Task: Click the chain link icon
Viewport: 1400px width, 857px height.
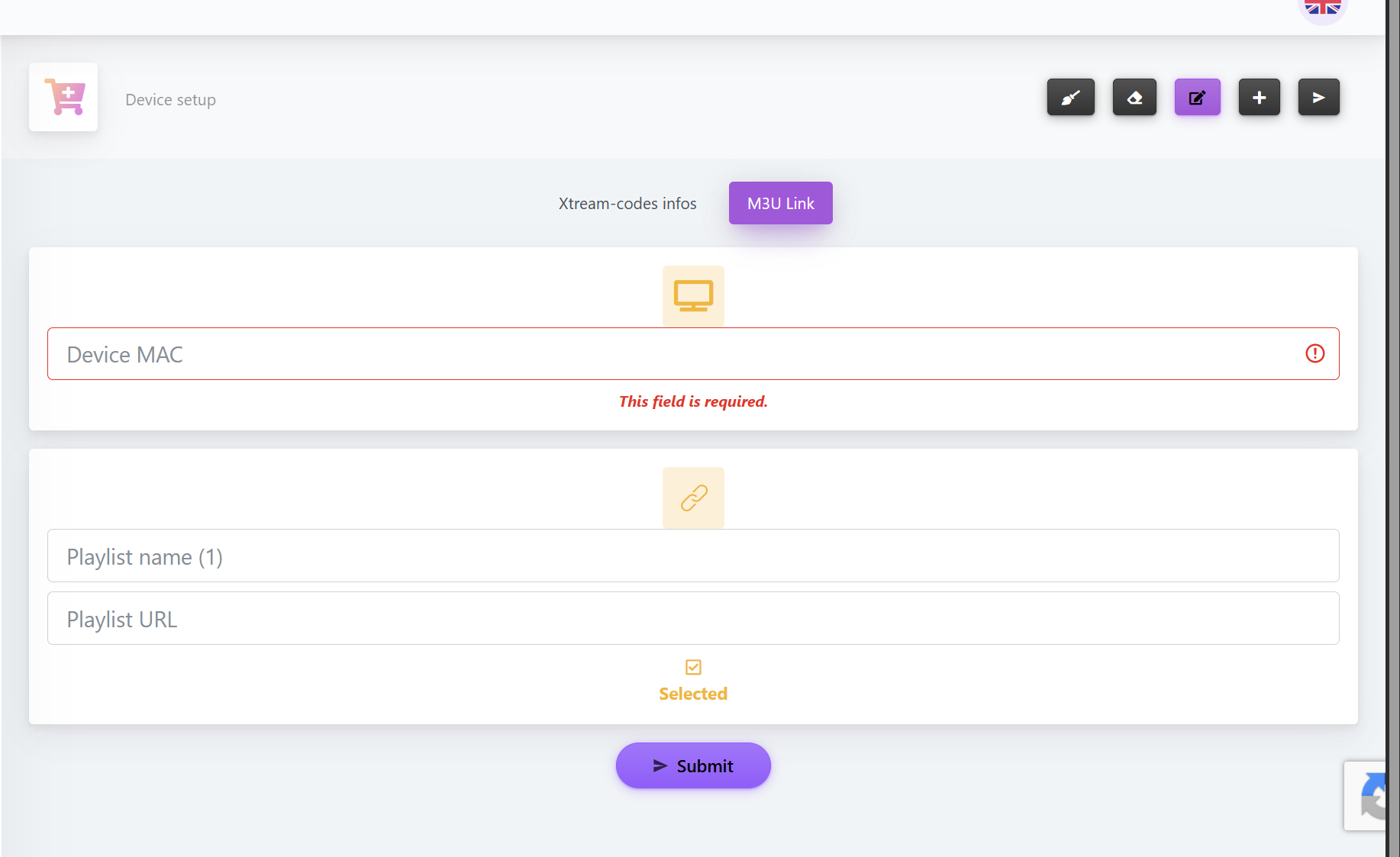Action: pyautogui.click(x=693, y=498)
